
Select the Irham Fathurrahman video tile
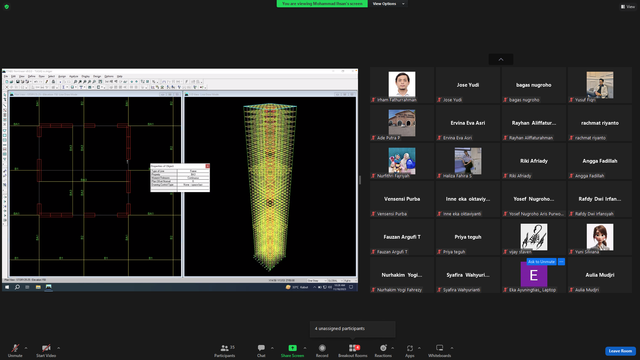(402, 85)
